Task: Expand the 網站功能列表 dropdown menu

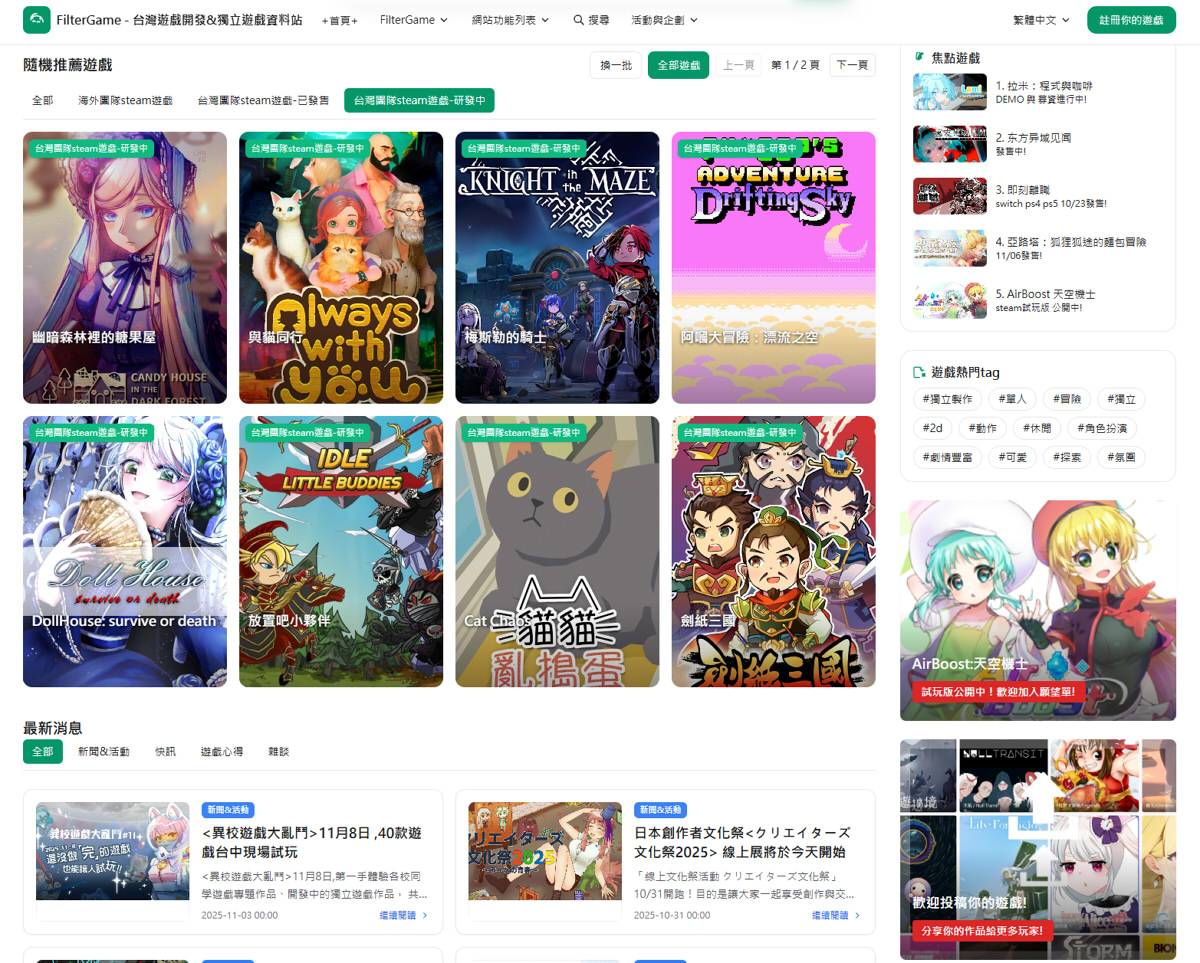Action: [x=511, y=20]
